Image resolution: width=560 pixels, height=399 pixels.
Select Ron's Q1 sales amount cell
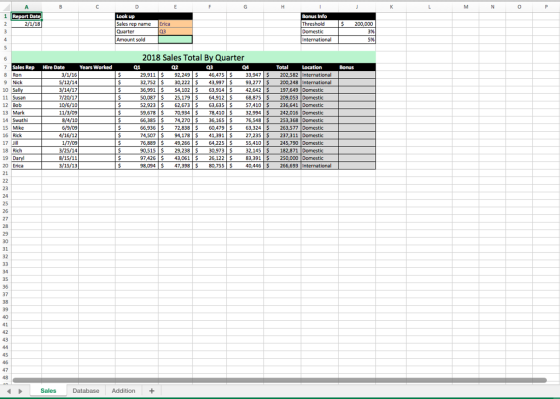click(137, 75)
